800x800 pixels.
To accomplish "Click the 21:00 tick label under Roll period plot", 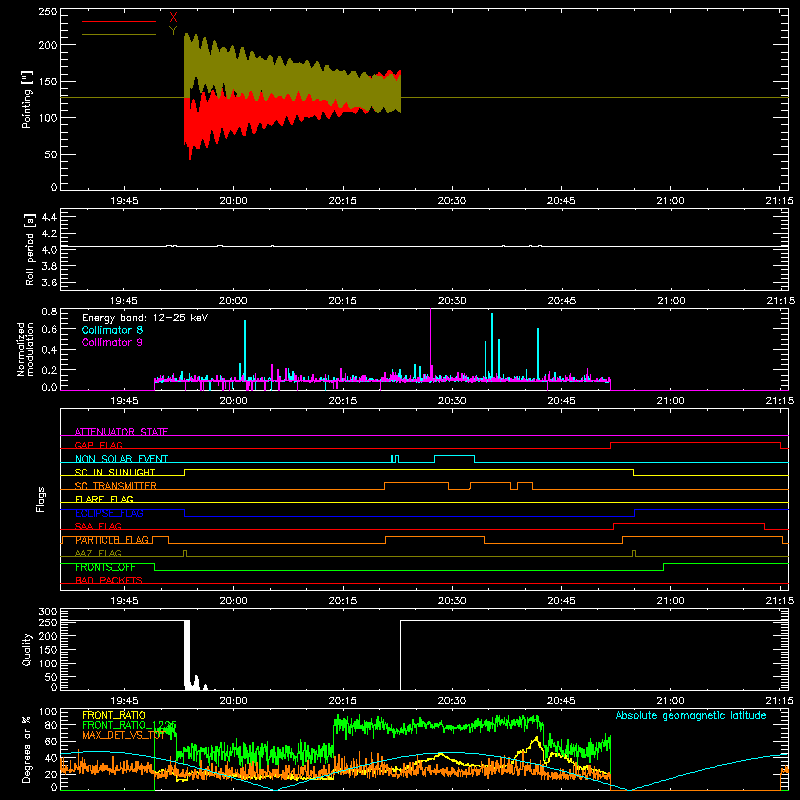I will [x=670, y=301].
